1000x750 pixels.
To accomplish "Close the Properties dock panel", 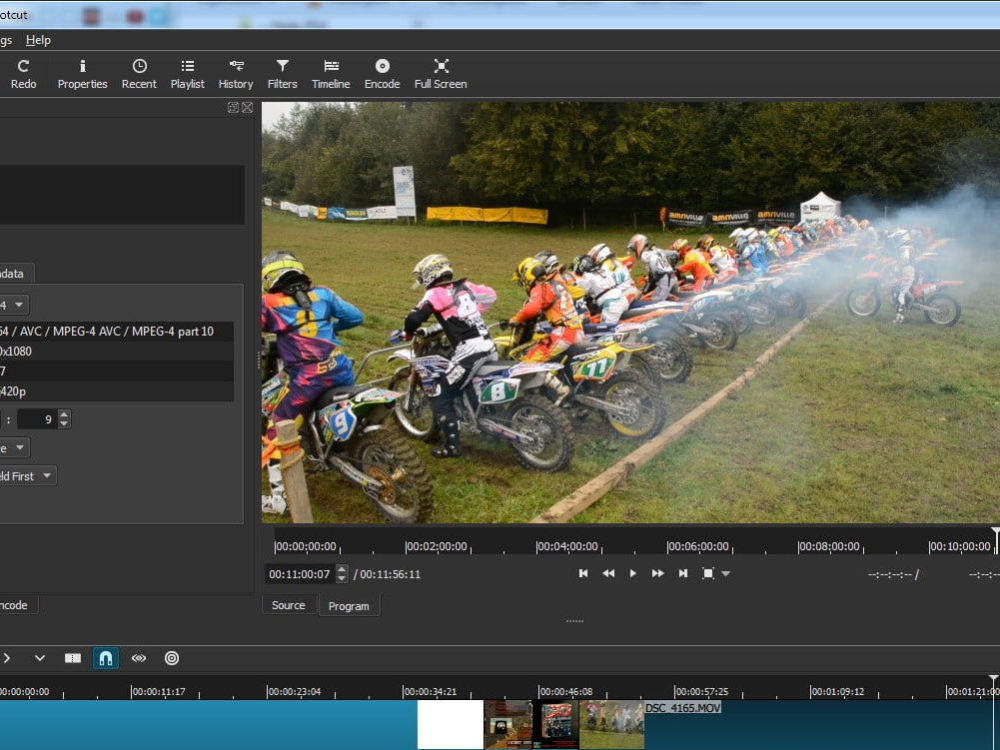I will point(247,108).
